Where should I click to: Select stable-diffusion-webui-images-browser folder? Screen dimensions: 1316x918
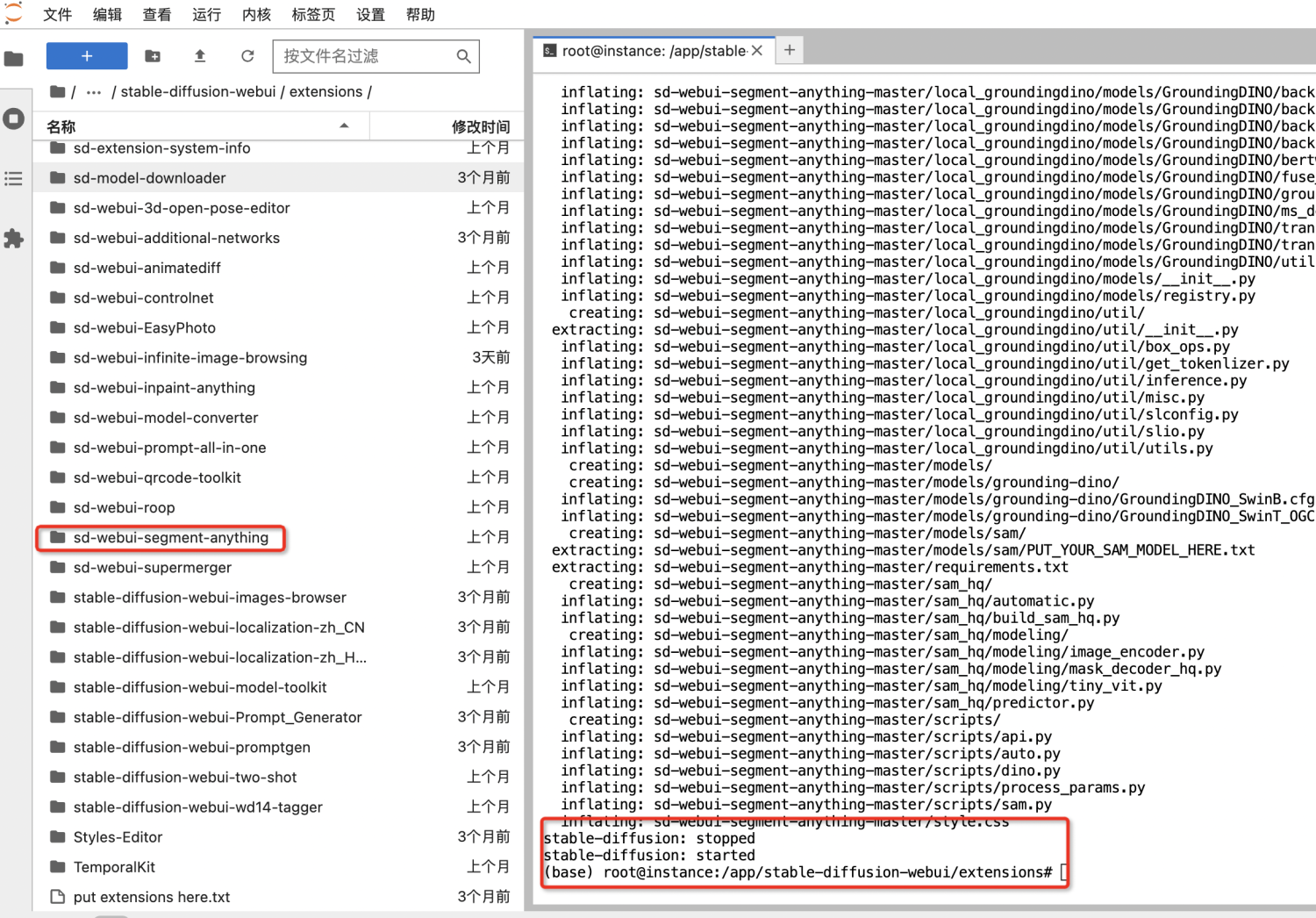point(280,598)
